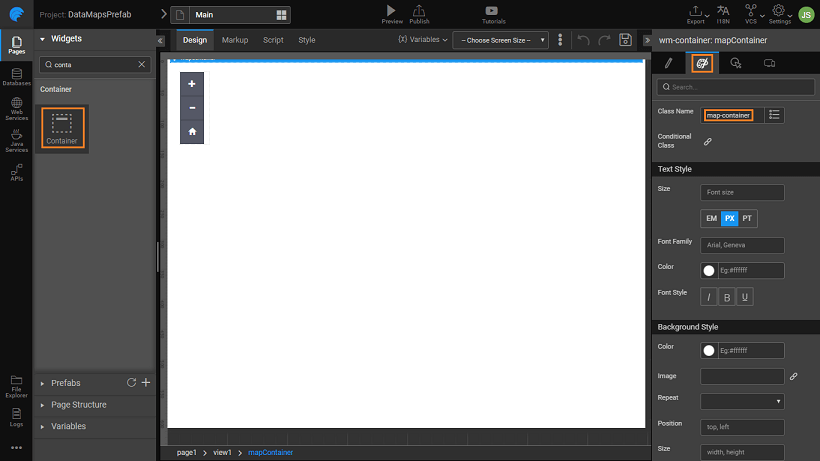Screen dimensions: 820x461
Task: Open File Explorer in the sidebar
Action: point(16,384)
